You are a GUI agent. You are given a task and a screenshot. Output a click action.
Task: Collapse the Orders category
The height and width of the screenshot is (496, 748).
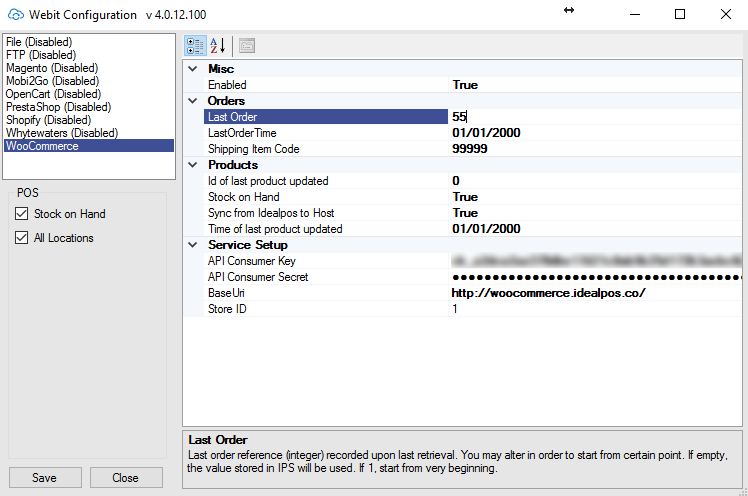[193, 101]
